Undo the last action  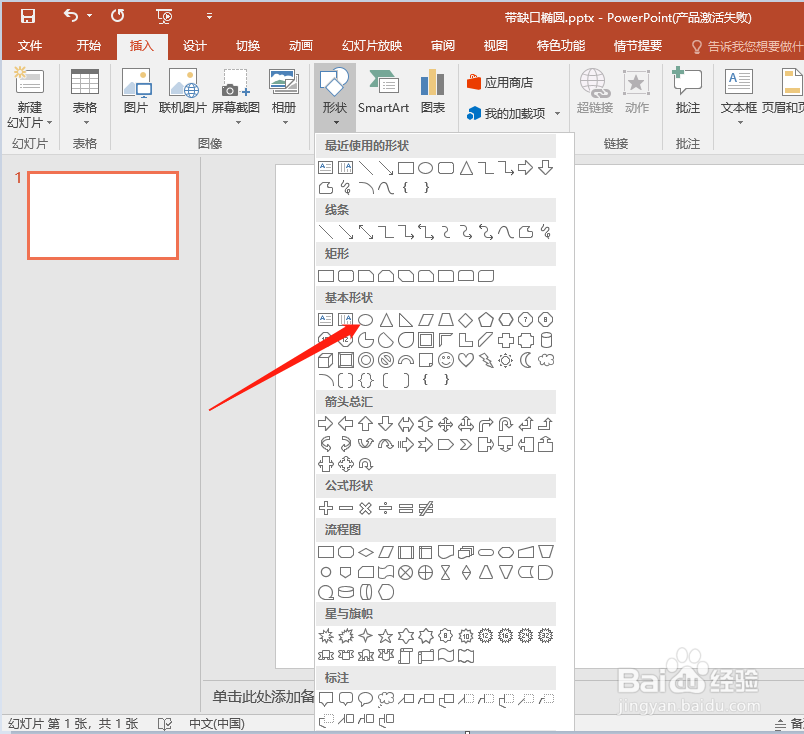click(x=71, y=16)
